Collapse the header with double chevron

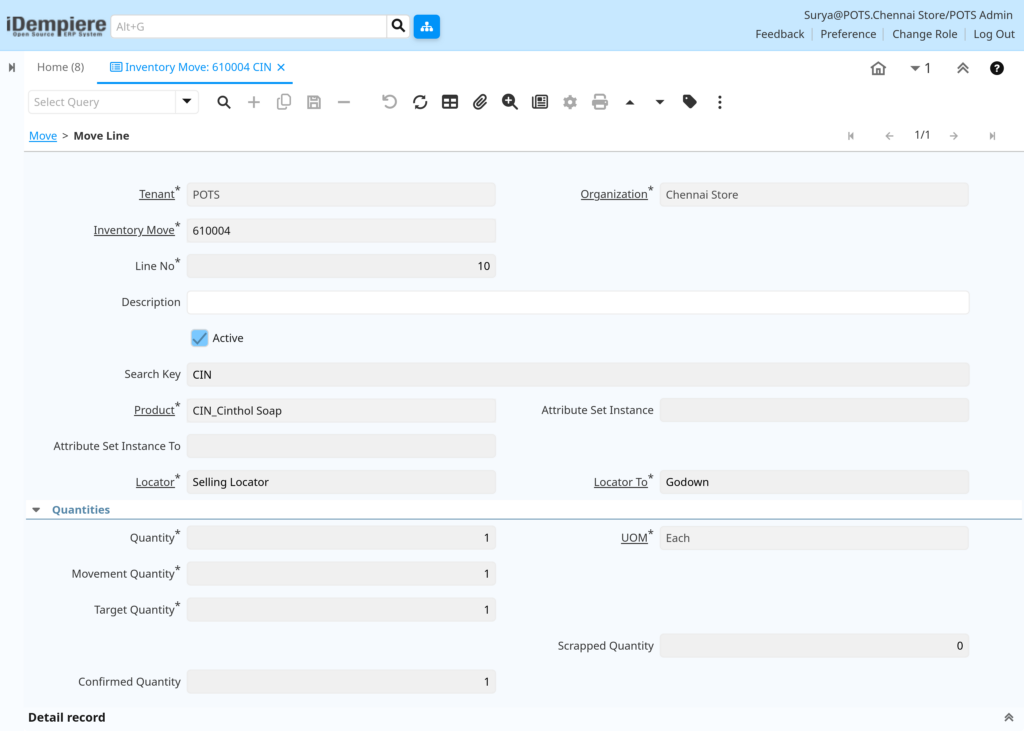pyautogui.click(x=963, y=68)
